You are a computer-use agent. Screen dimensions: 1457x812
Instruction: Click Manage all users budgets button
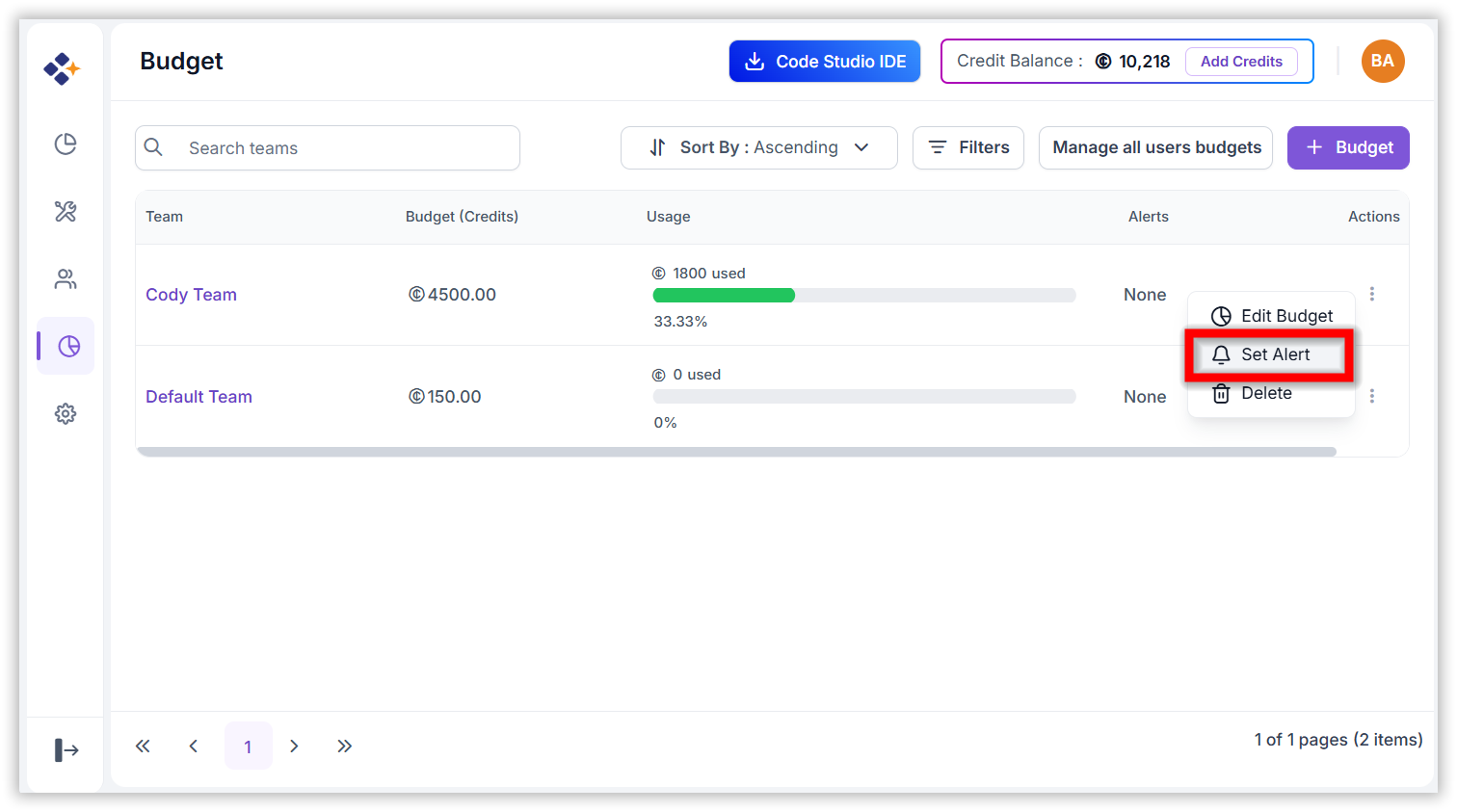click(1156, 147)
